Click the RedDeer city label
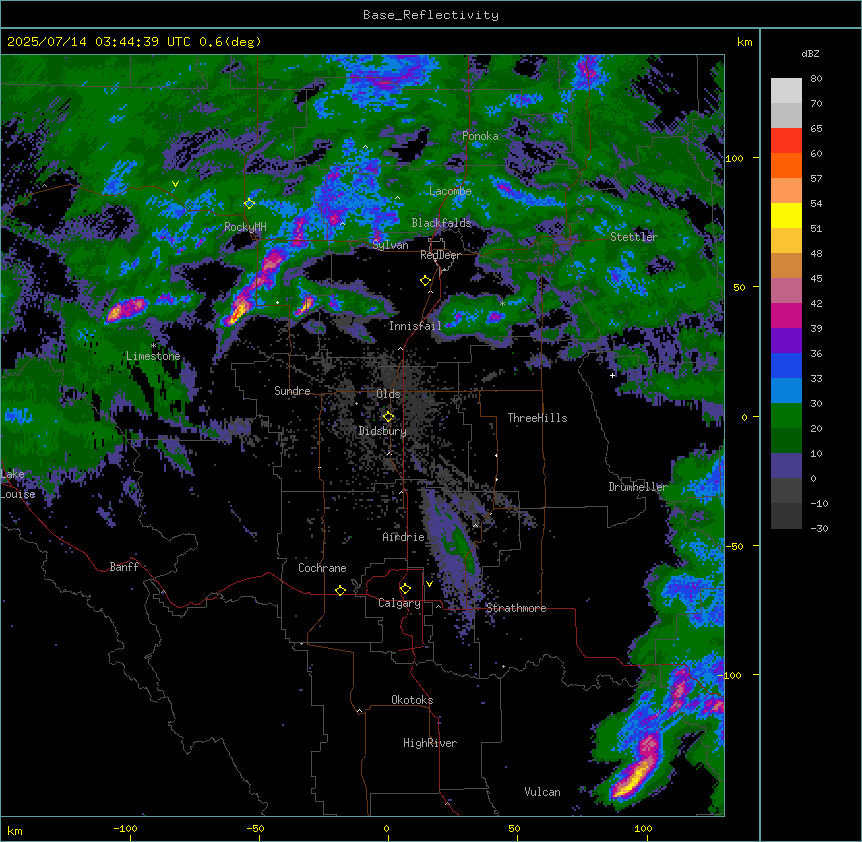The image size is (862, 842). pos(440,255)
